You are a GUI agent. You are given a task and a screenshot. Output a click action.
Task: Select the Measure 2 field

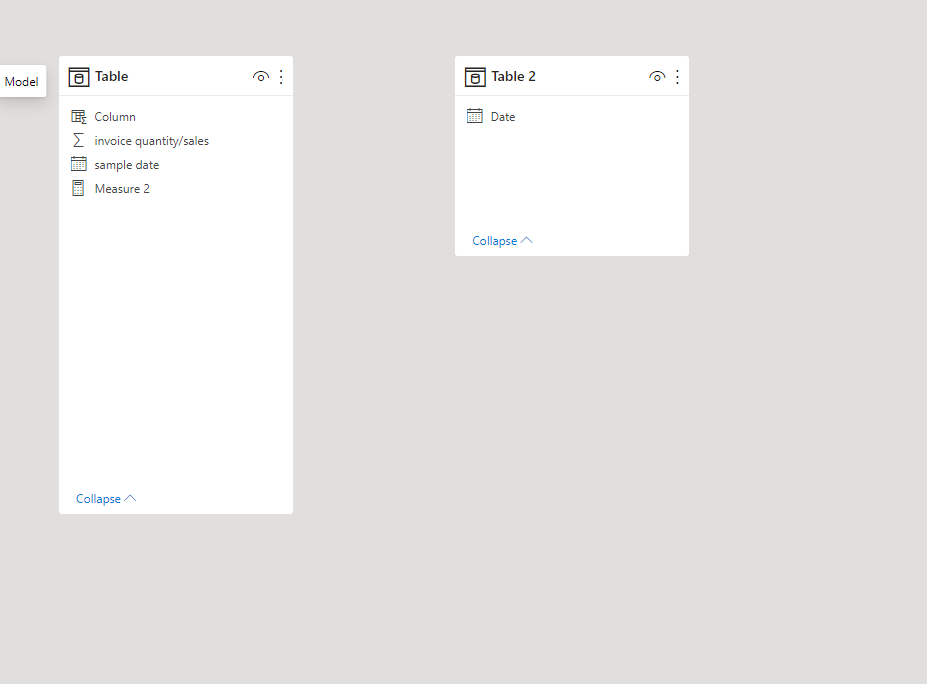pos(176,189)
